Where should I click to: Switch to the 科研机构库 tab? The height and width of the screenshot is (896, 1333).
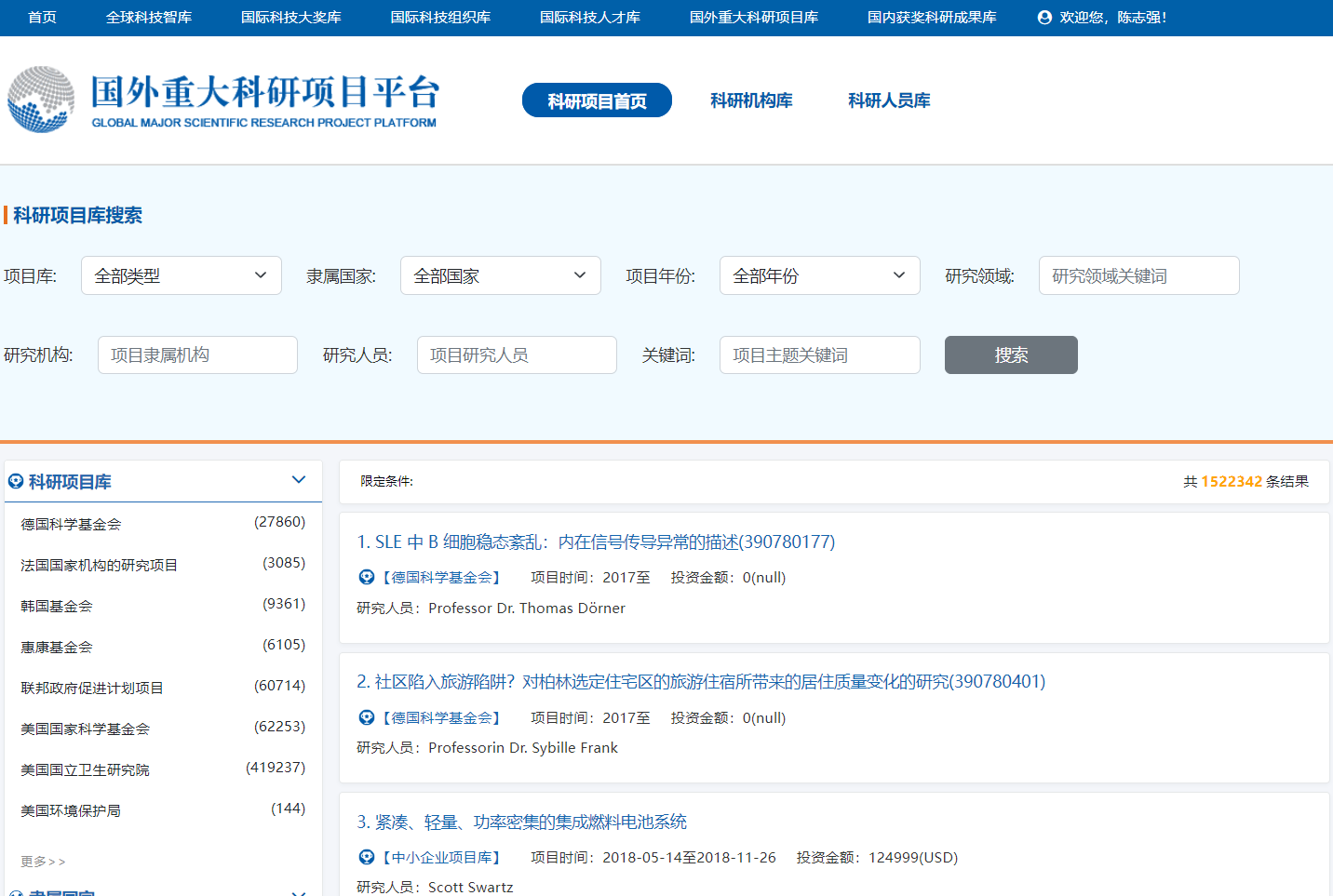point(751,100)
